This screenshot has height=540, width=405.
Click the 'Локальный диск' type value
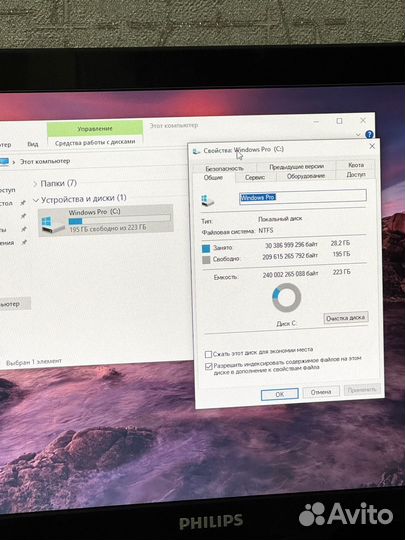[280, 219]
